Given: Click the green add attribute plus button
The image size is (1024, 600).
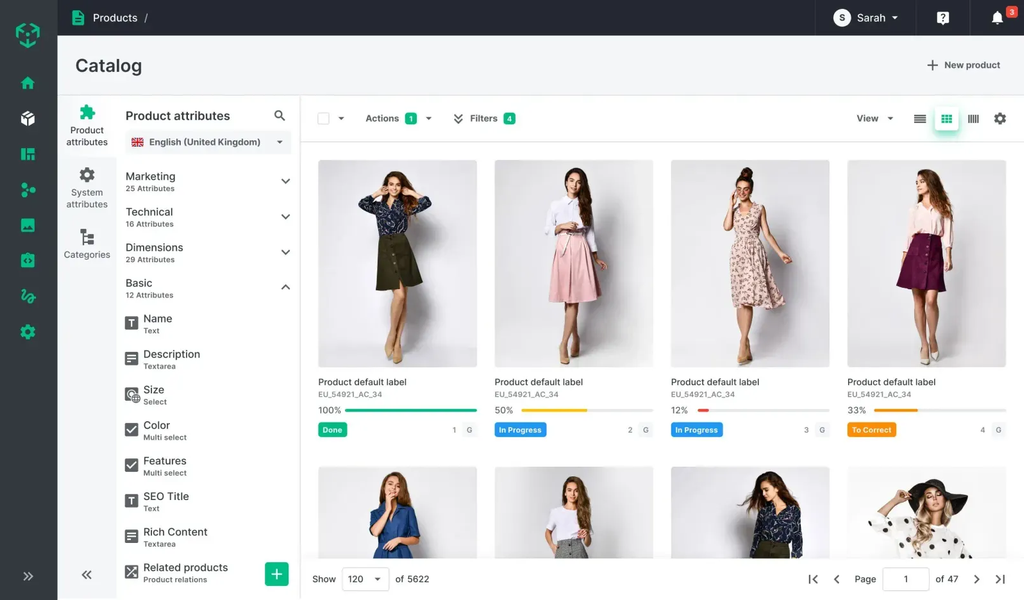Looking at the screenshot, I should (277, 573).
